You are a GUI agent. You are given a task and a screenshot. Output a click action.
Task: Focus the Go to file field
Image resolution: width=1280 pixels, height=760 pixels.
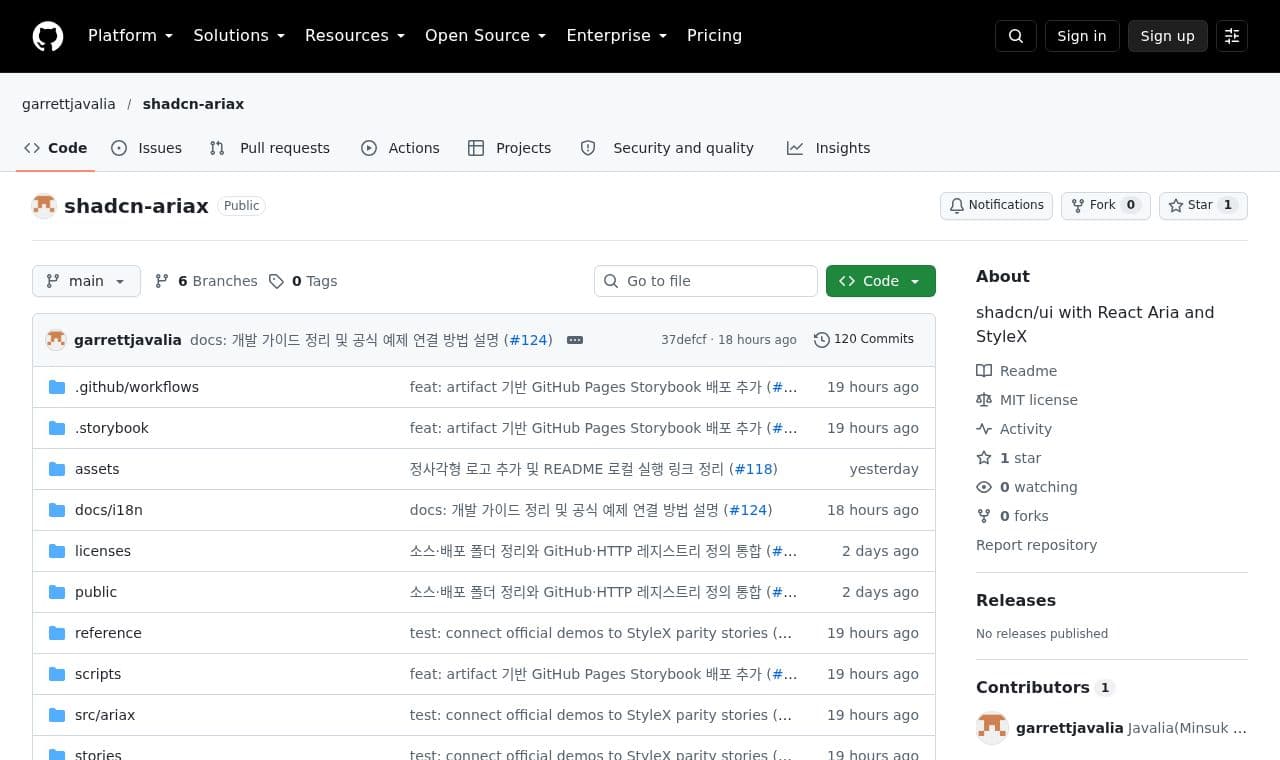point(706,281)
